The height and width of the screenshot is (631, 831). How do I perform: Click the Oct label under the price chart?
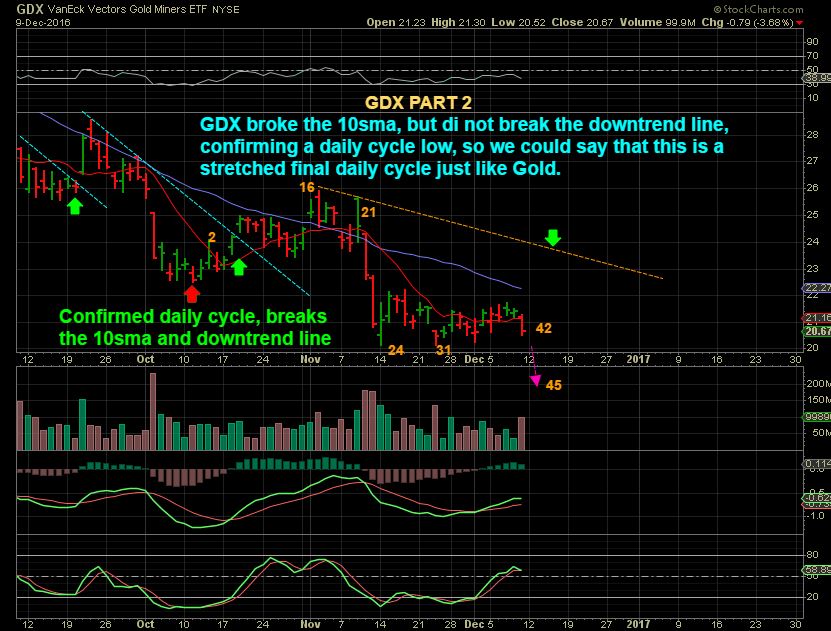(x=145, y=359)
